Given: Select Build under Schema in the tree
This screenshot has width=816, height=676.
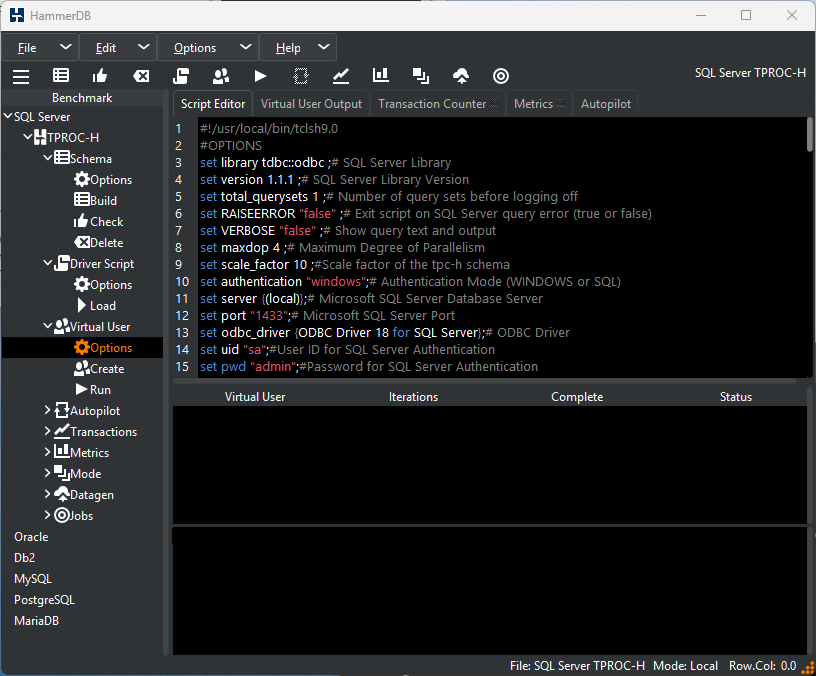Looking at the screenshot, I should (x=96, y=200).
